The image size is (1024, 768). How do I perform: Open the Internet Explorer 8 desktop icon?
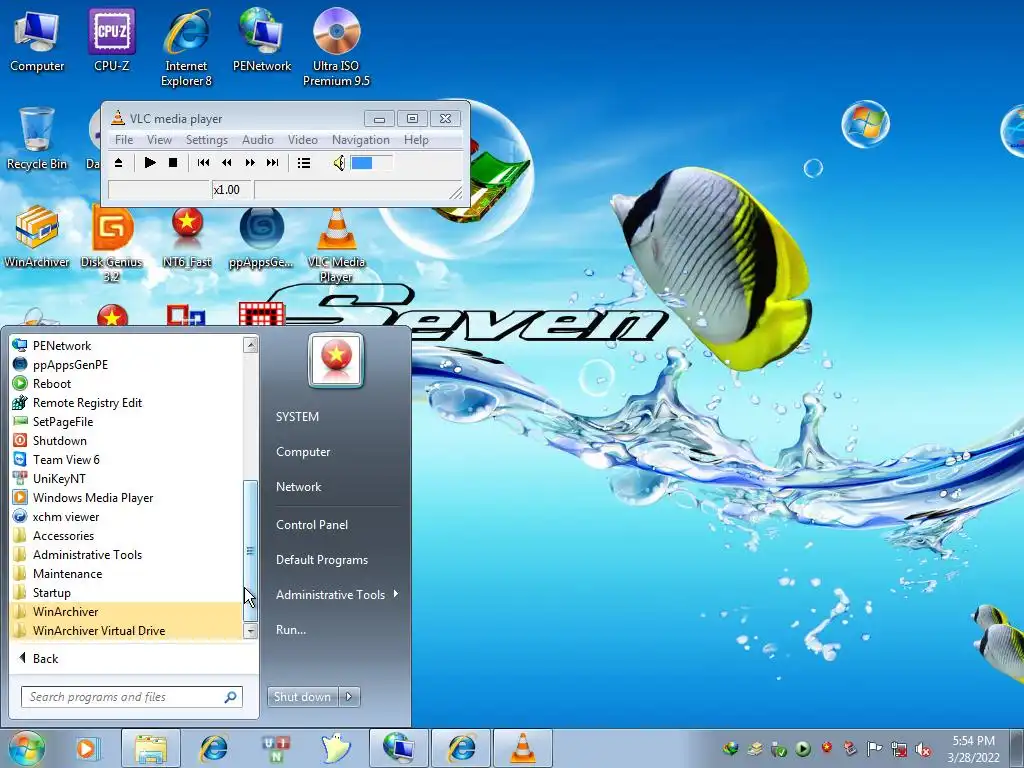(x=187, y=47)
